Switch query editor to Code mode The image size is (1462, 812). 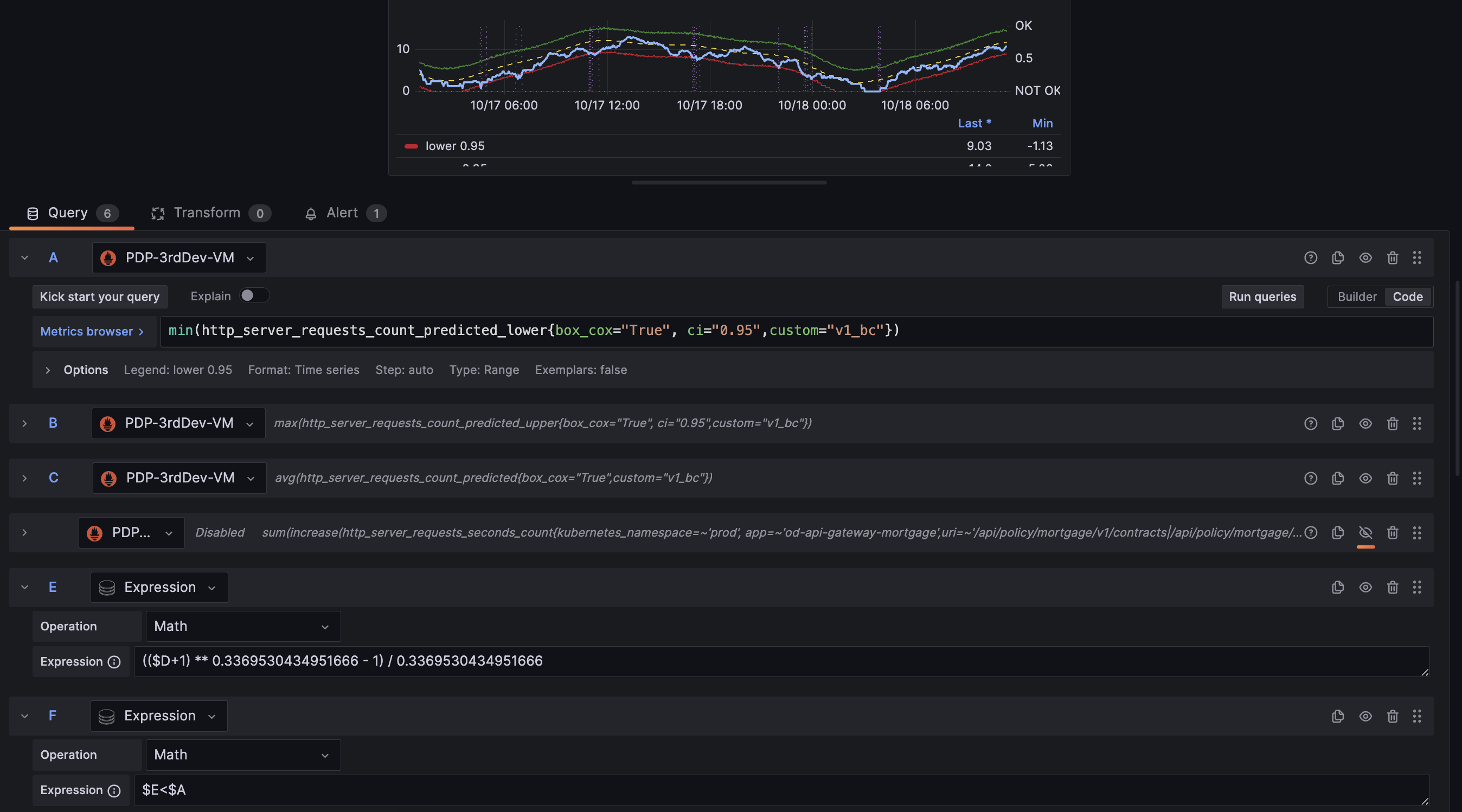pyautogui.click(x=1408, y=297)
